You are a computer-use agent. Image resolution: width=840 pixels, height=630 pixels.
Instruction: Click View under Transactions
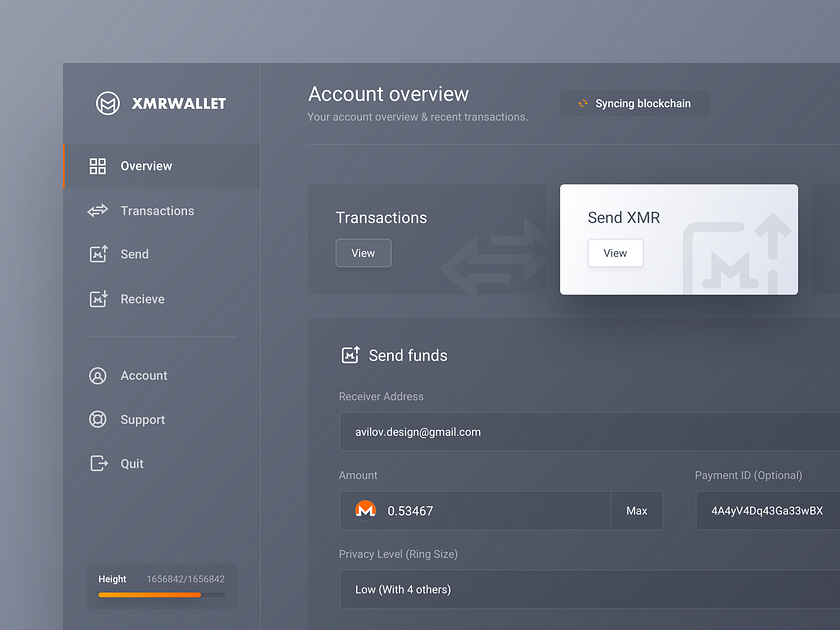point(363,253)
